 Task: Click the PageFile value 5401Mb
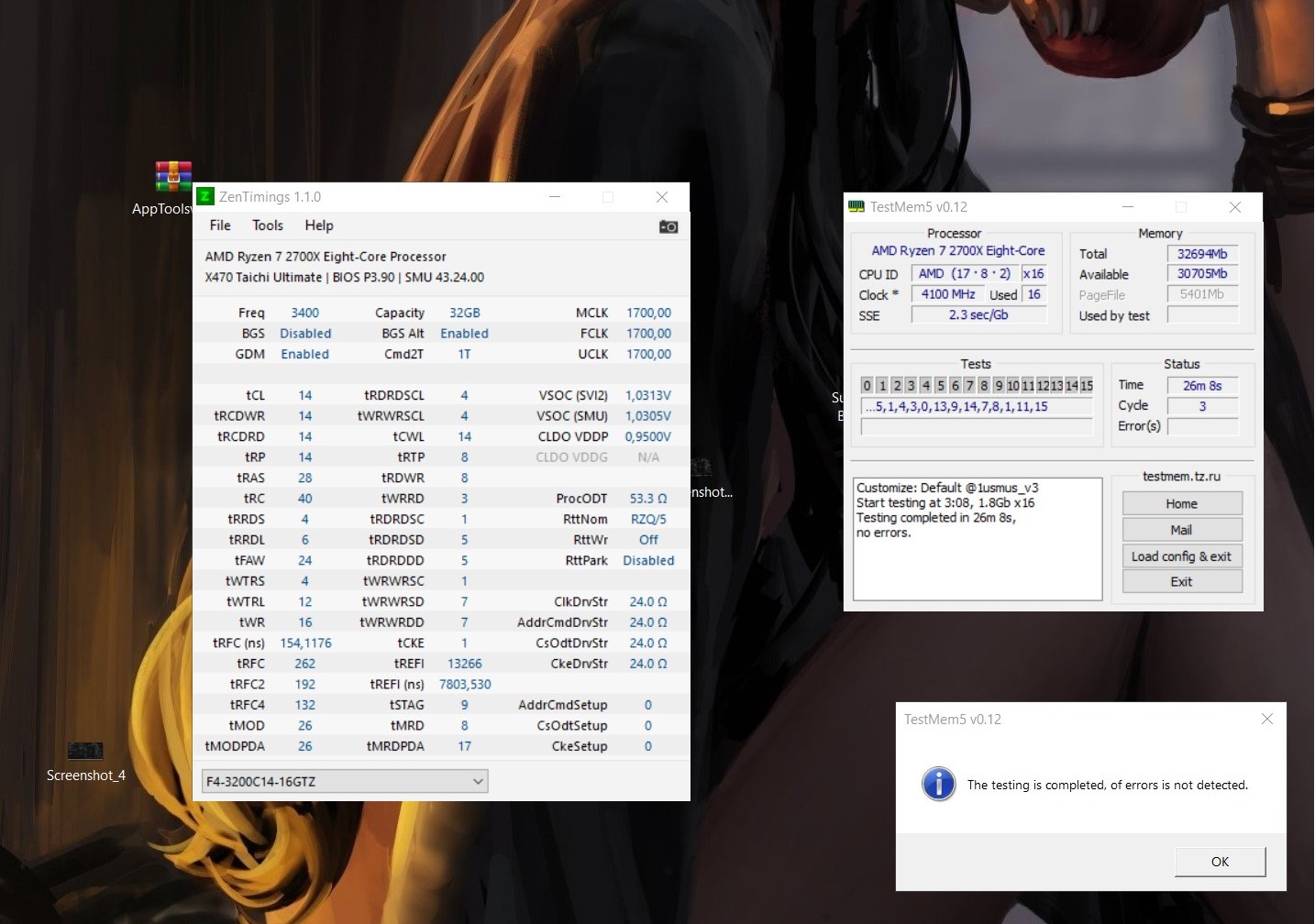(x=1202, y=294)
